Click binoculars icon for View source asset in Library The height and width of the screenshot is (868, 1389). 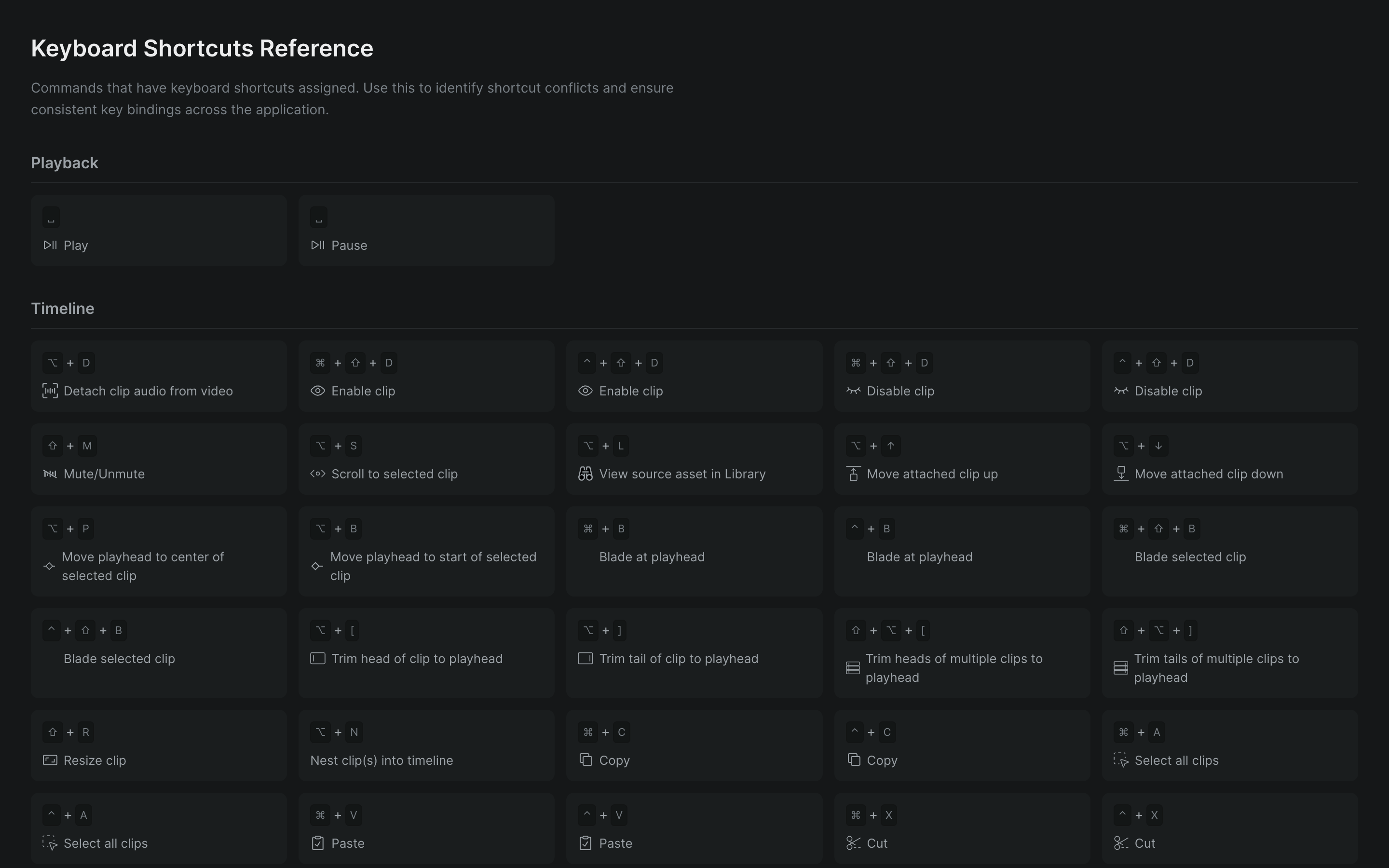coord(586,474)
